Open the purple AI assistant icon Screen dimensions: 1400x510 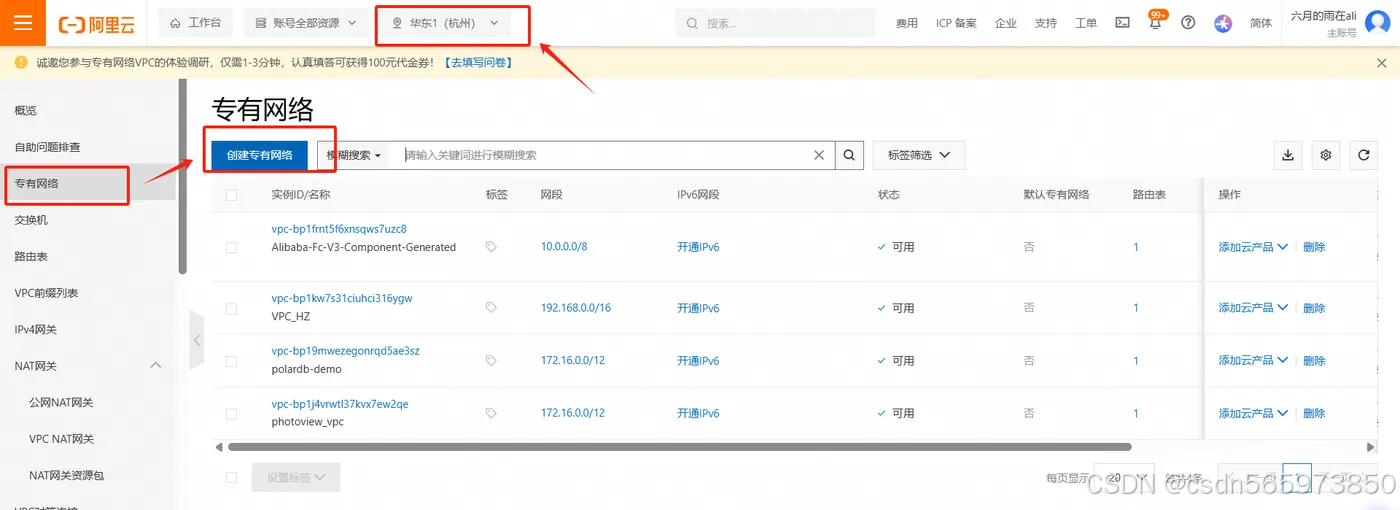(1223, 23)
